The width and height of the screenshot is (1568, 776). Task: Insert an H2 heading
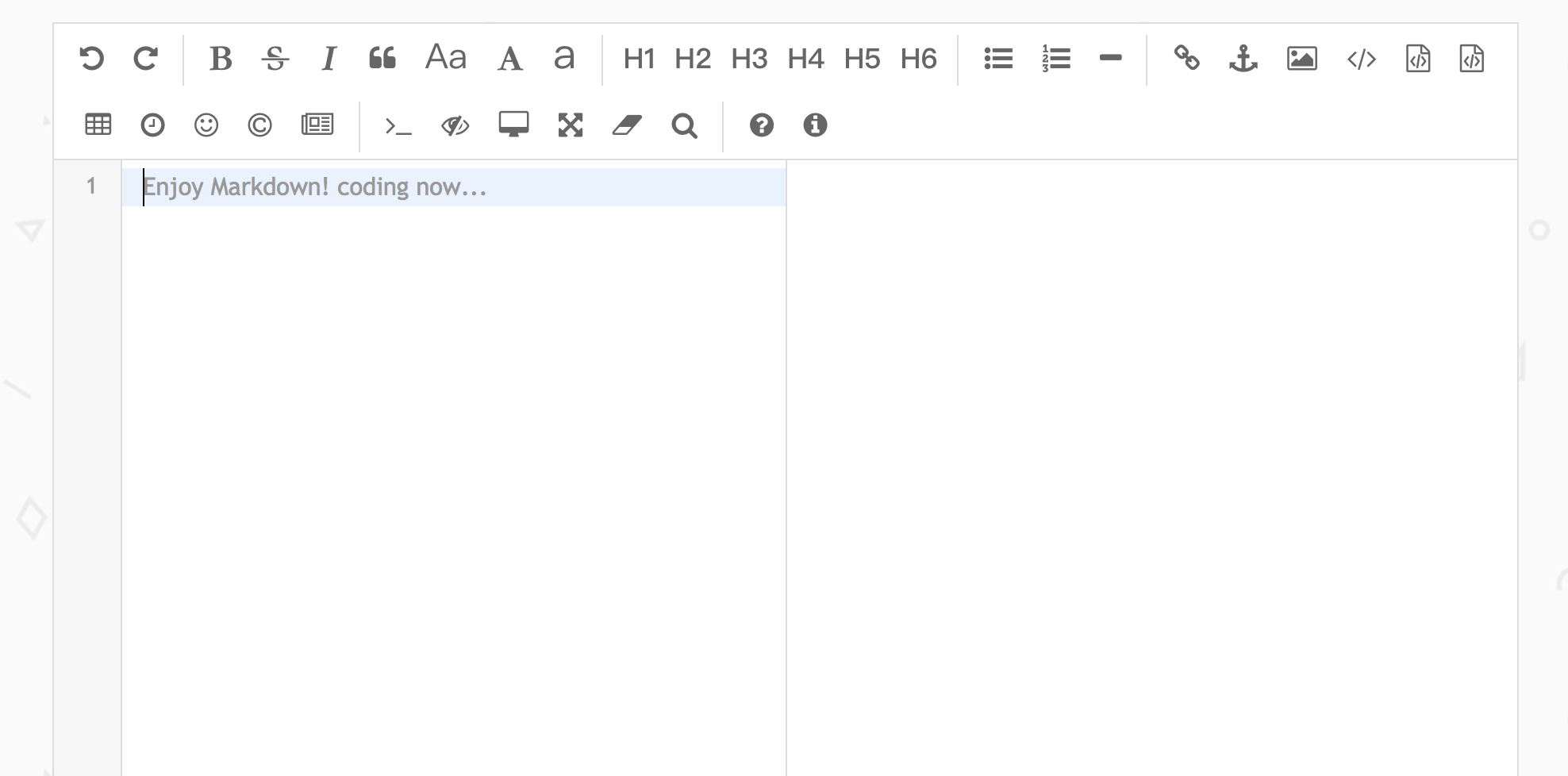pos(693,59)
